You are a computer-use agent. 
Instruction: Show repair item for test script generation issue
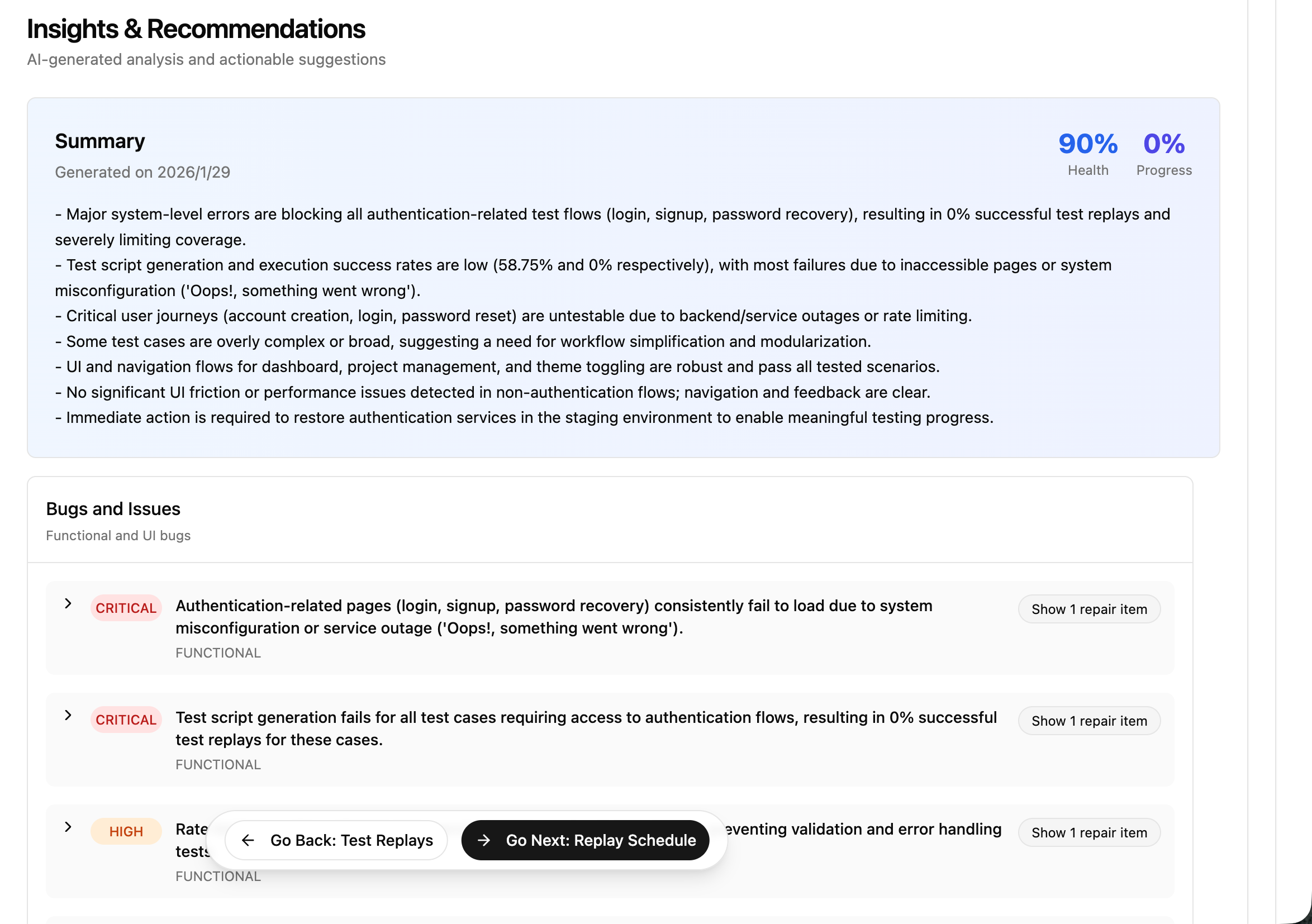coord(1088,721)
